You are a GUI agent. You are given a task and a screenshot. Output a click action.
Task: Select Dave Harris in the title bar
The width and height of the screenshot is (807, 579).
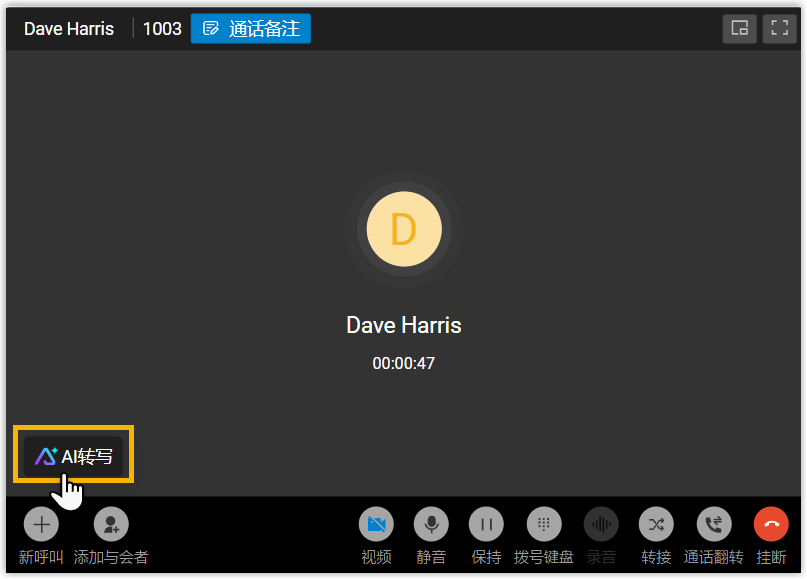tap(69, 29)
